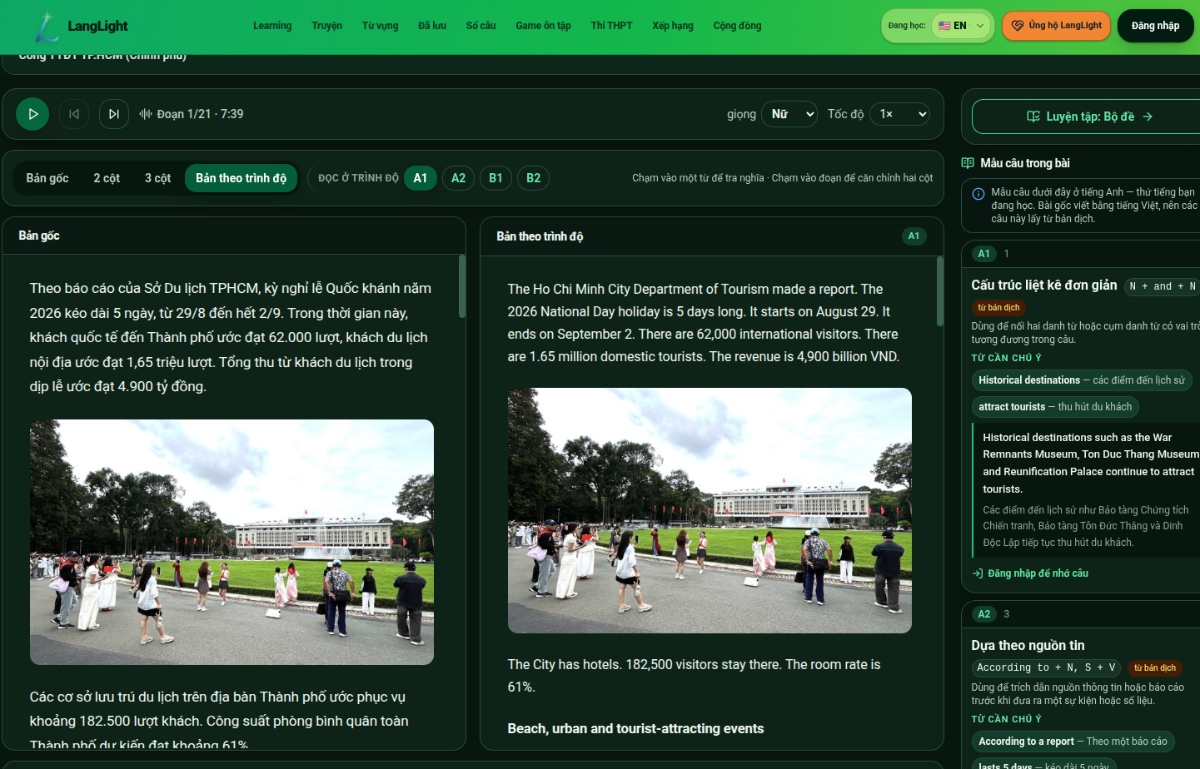Open Thi THPT section

pos(612,26)
